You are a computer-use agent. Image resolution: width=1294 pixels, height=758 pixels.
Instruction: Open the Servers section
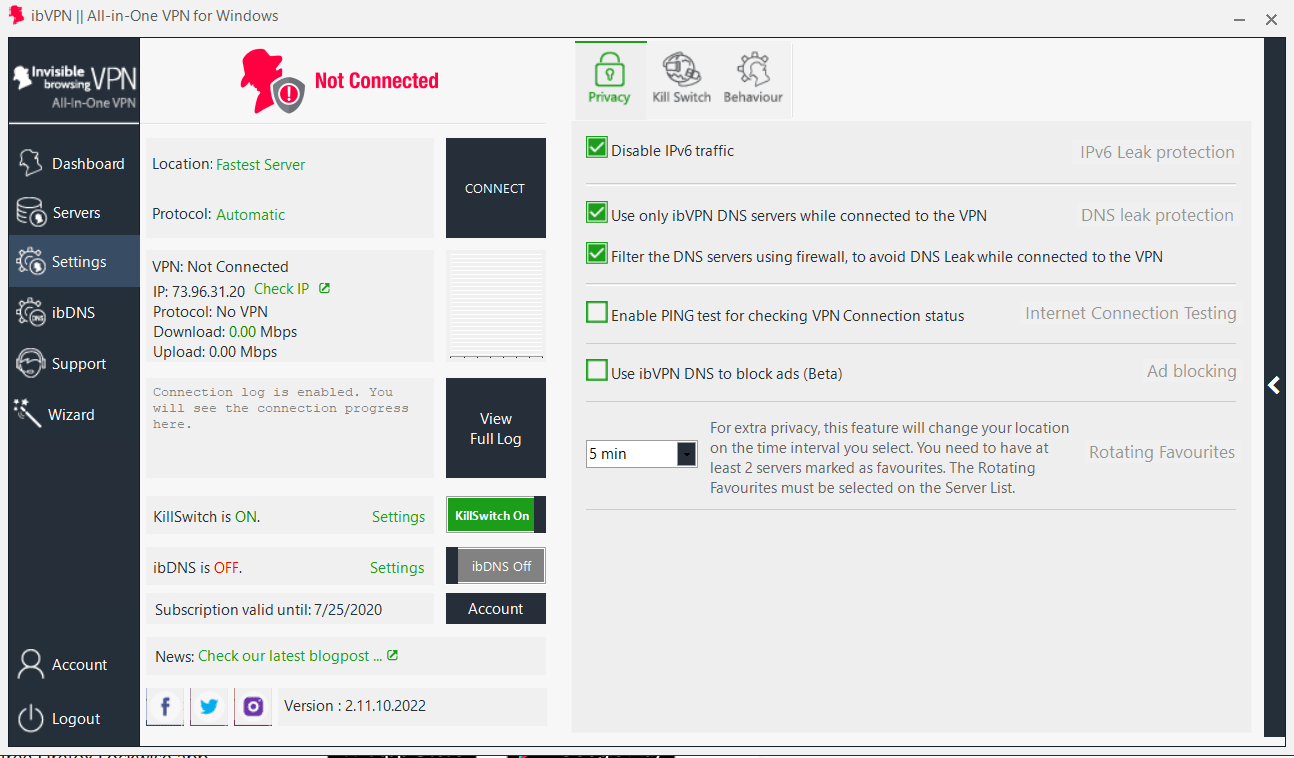74,212
